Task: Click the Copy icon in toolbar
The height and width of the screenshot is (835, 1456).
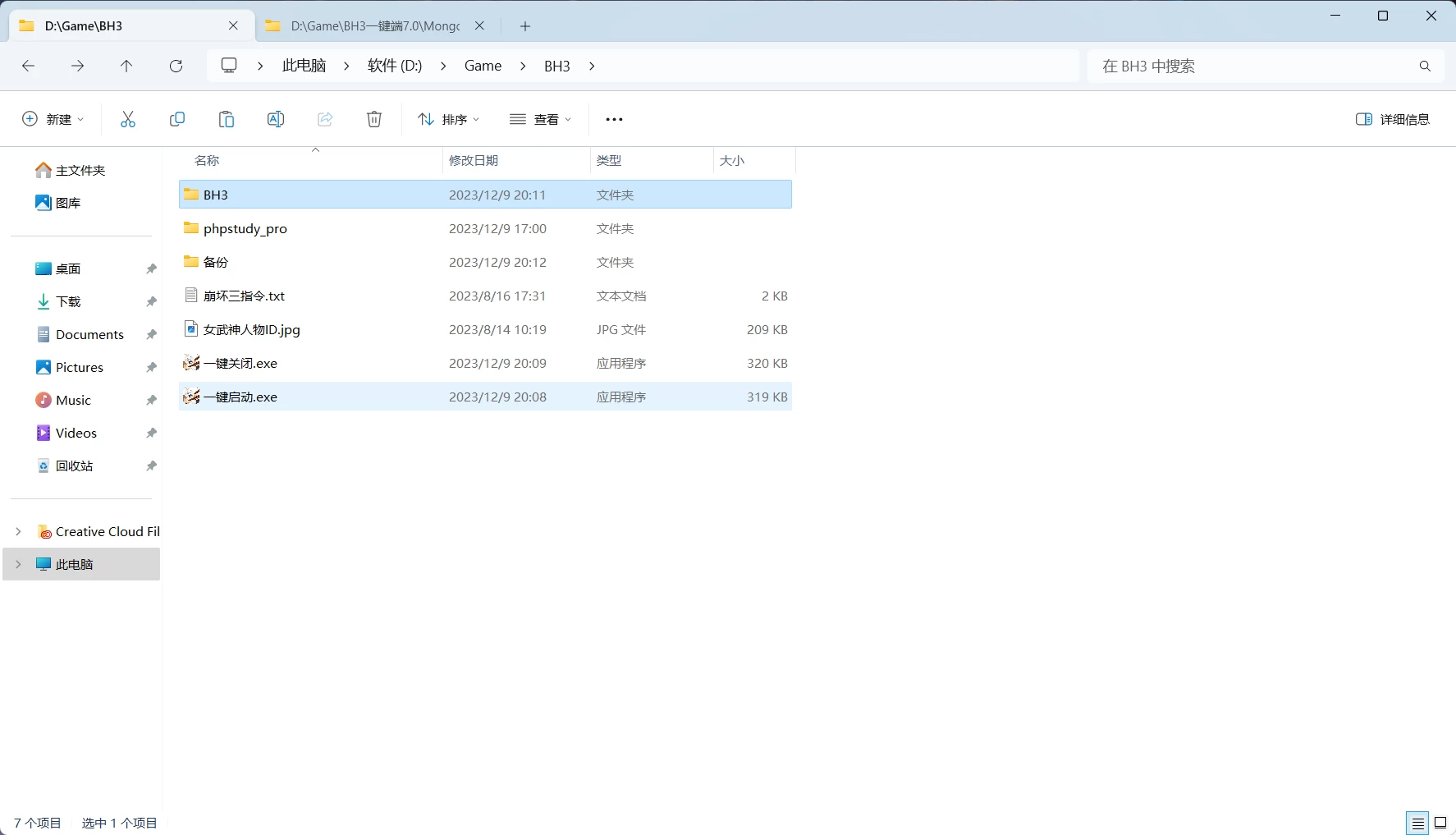Action: pyautogui.click(x=177, y=120)
